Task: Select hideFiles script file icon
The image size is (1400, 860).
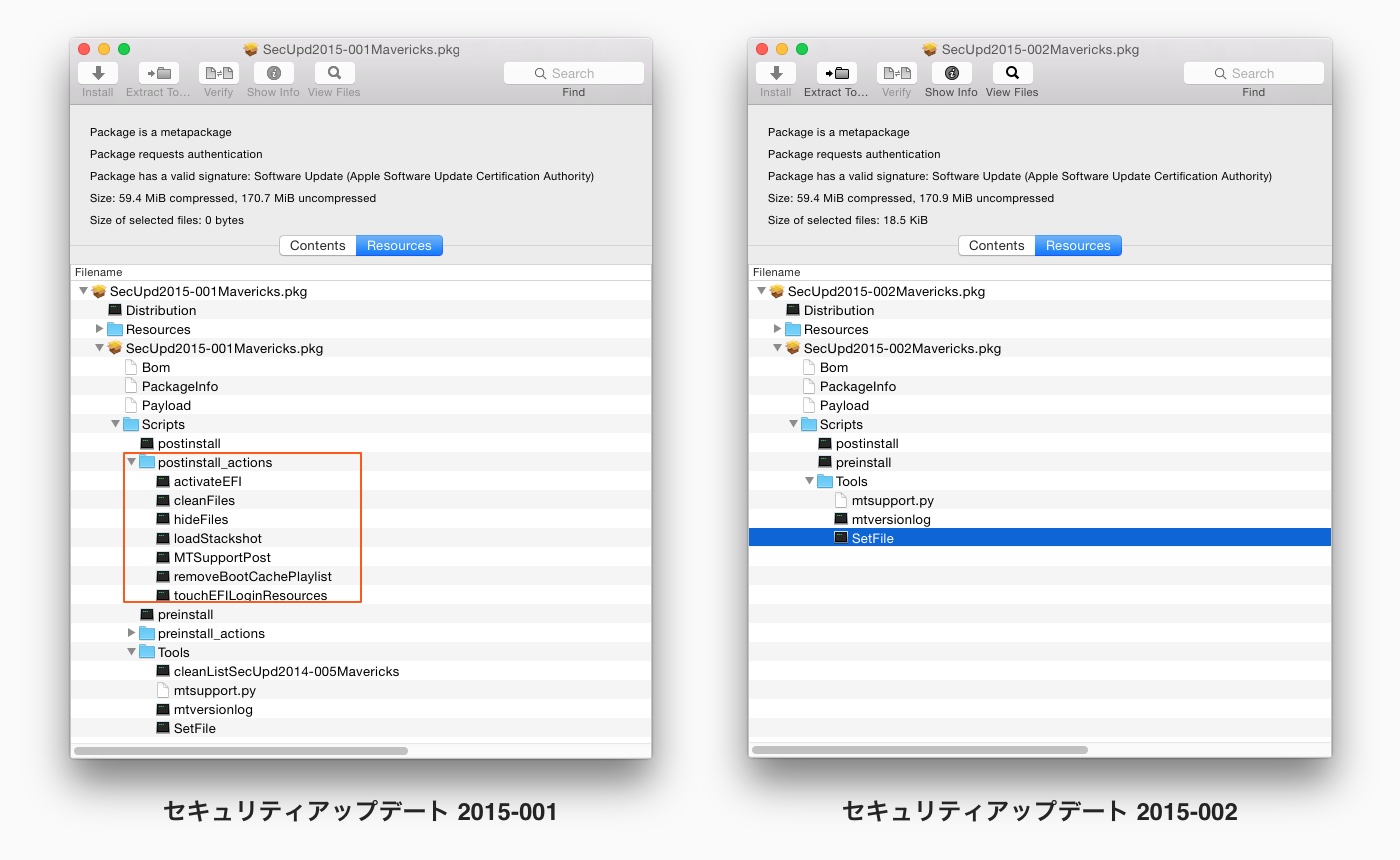Action: (163, 519)
